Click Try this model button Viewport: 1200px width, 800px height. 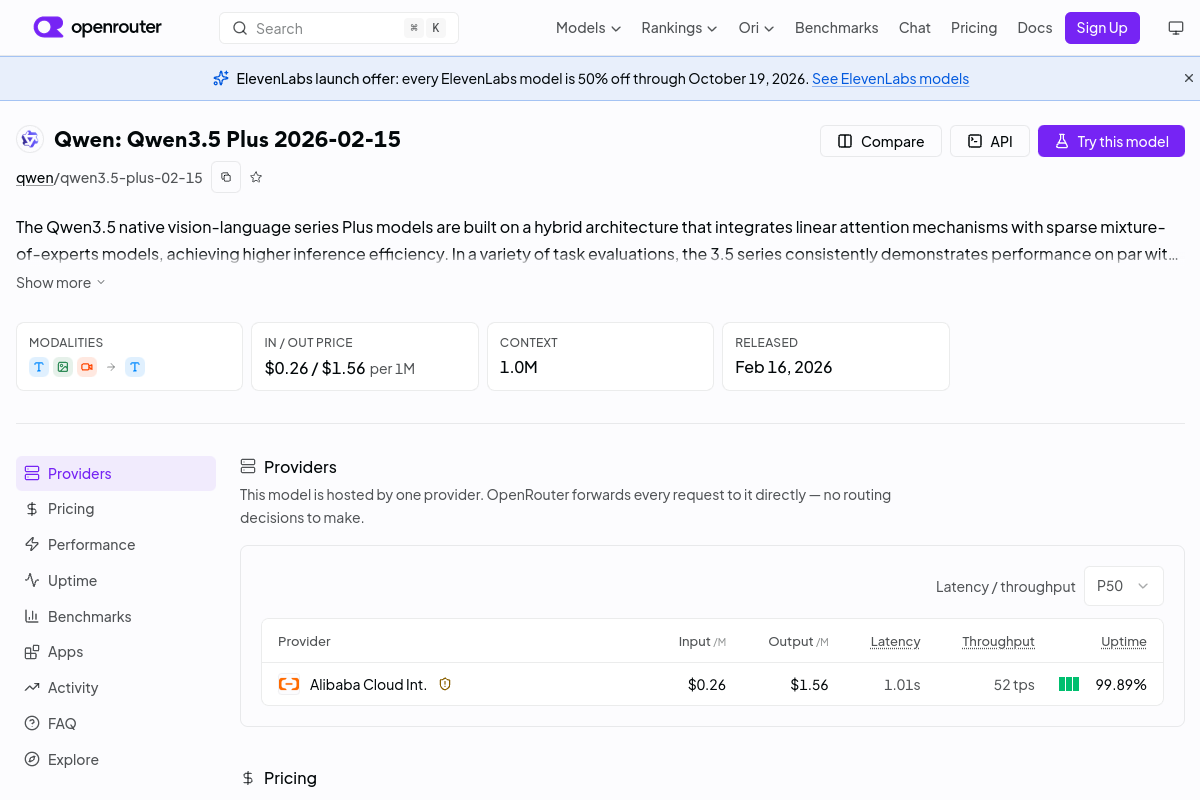point(1111,141)
